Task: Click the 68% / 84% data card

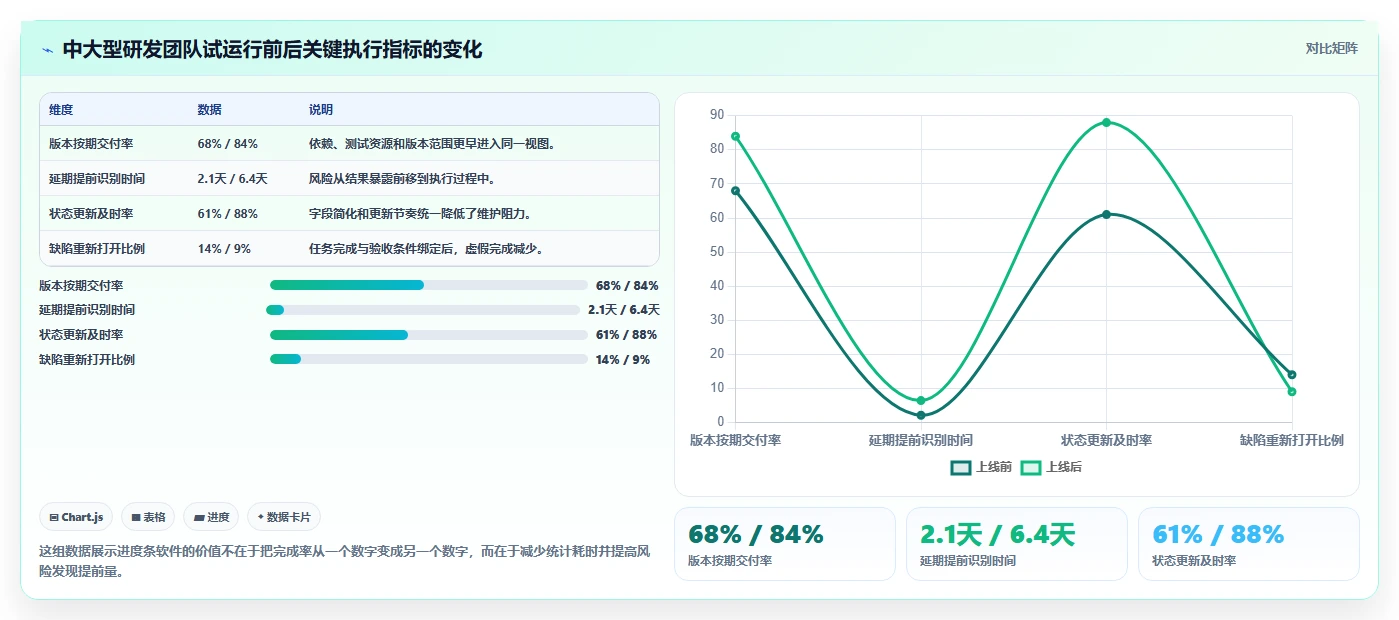Action: tap(785, 544)
